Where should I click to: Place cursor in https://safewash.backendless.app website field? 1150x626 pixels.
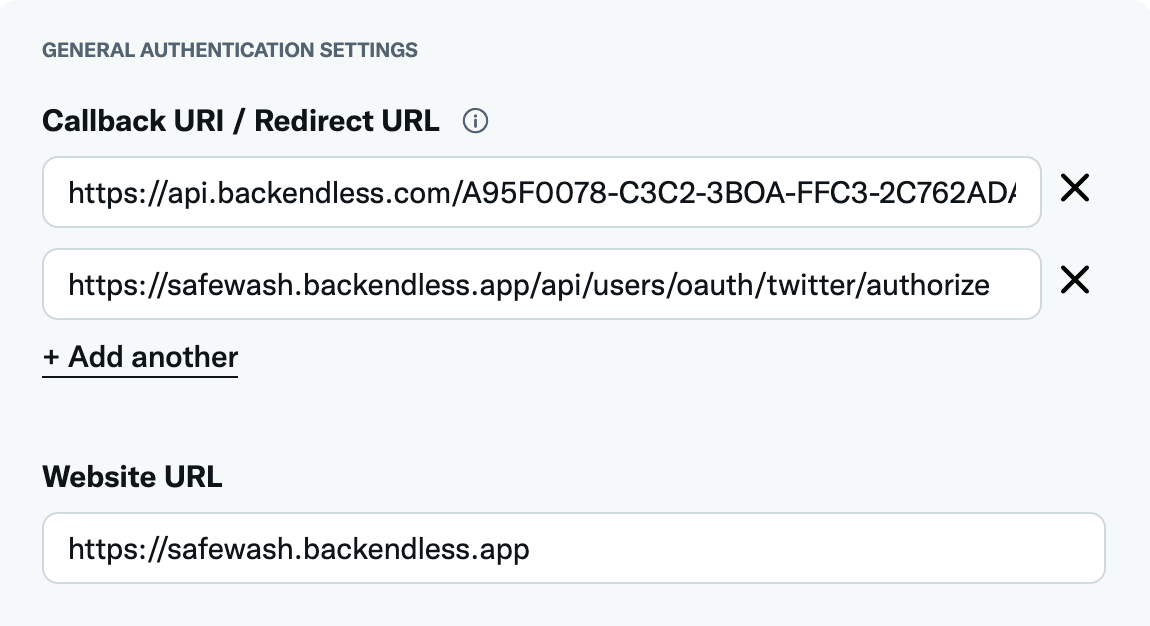pos(573,548)
